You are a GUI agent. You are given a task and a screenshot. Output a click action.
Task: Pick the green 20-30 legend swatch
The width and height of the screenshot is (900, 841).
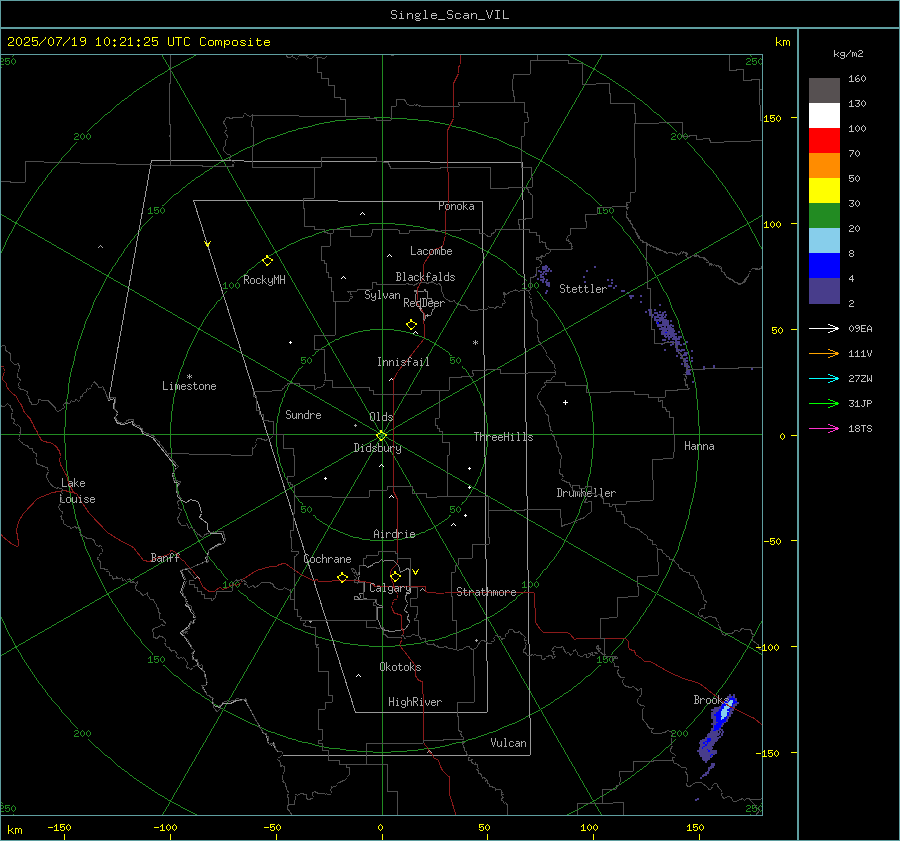(x=824, y=215)
